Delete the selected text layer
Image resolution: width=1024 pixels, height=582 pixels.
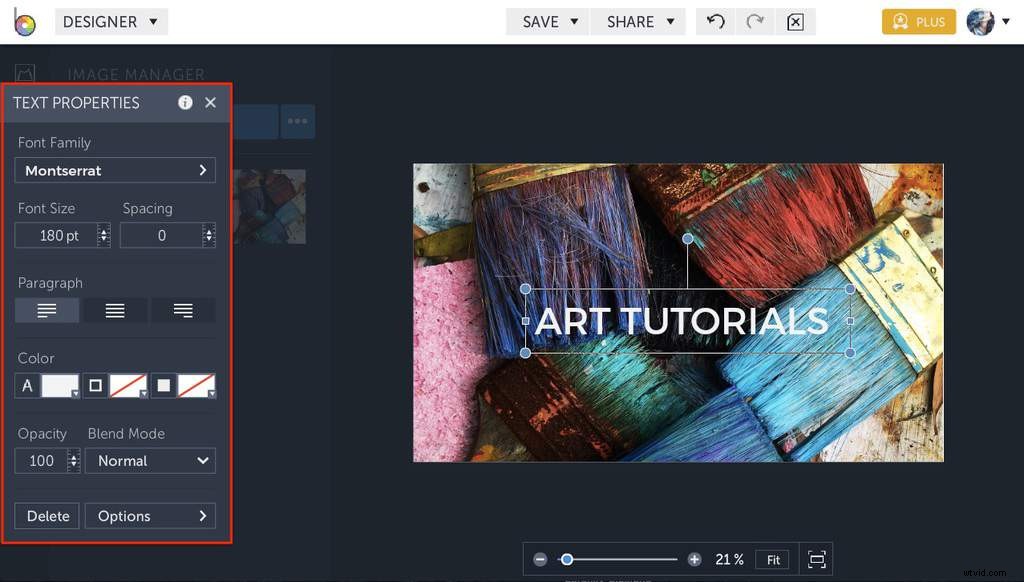coord(46,515)
